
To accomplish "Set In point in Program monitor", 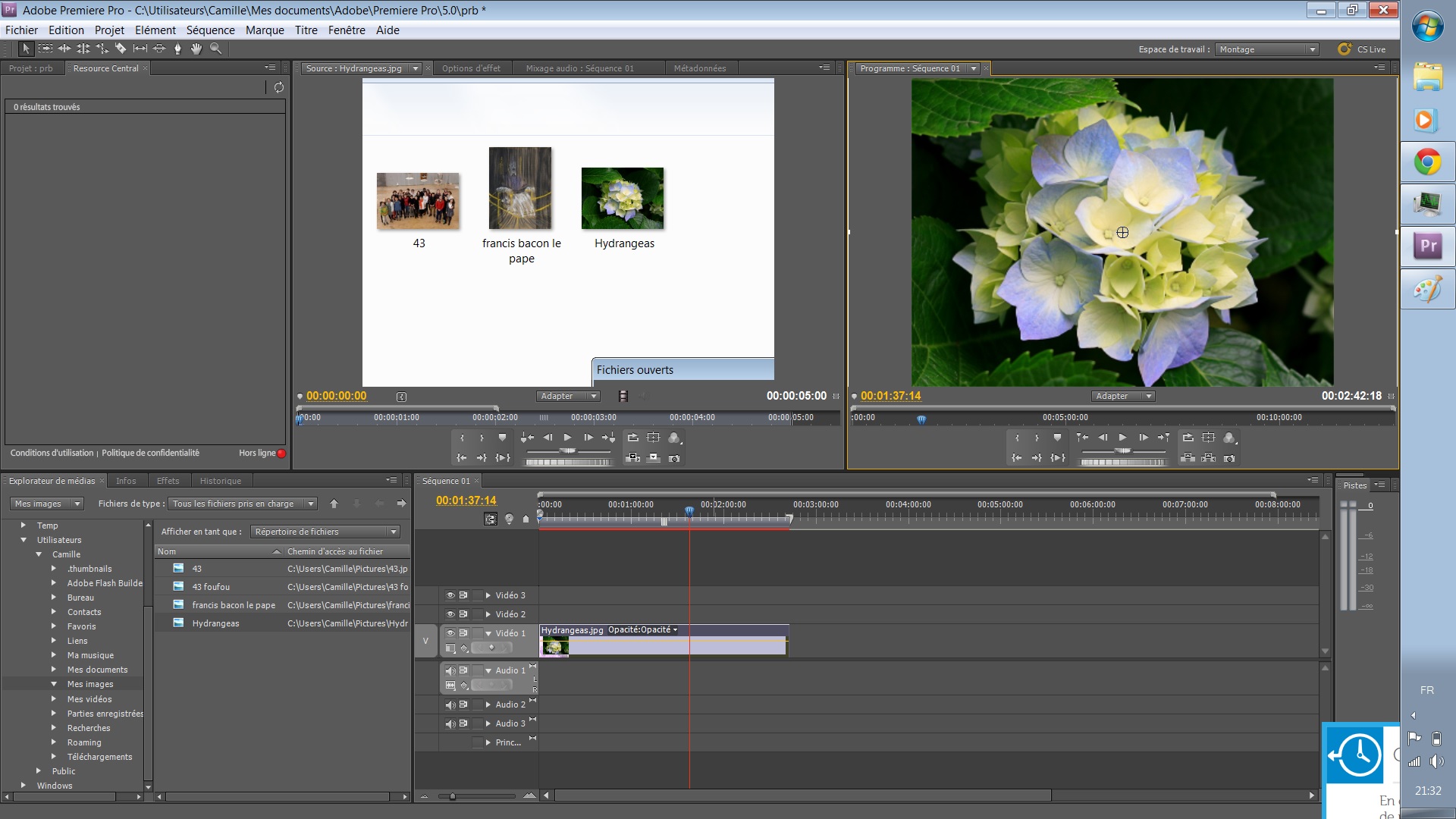I will point(1017,438).
